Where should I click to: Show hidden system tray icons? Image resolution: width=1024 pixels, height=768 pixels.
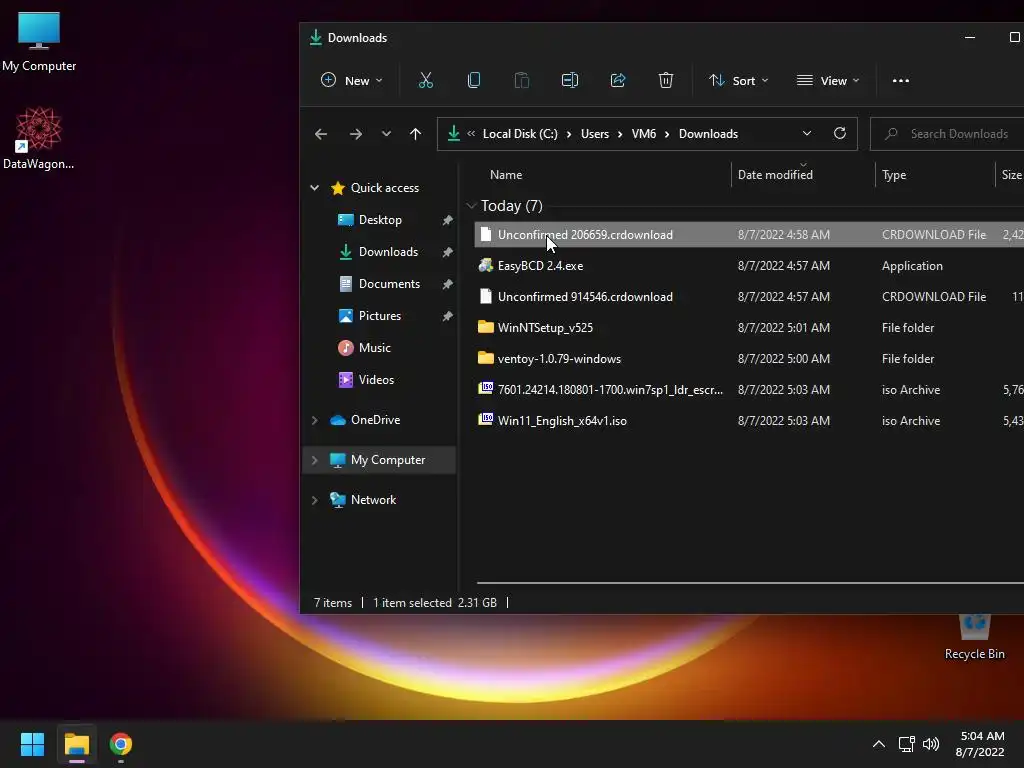[x=879, y=744]
